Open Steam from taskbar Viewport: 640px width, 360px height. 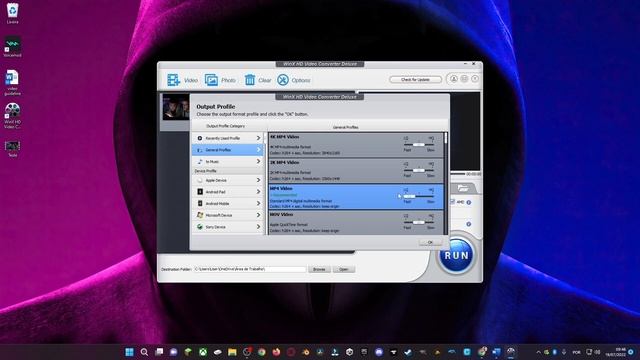[x=408, y=352]
